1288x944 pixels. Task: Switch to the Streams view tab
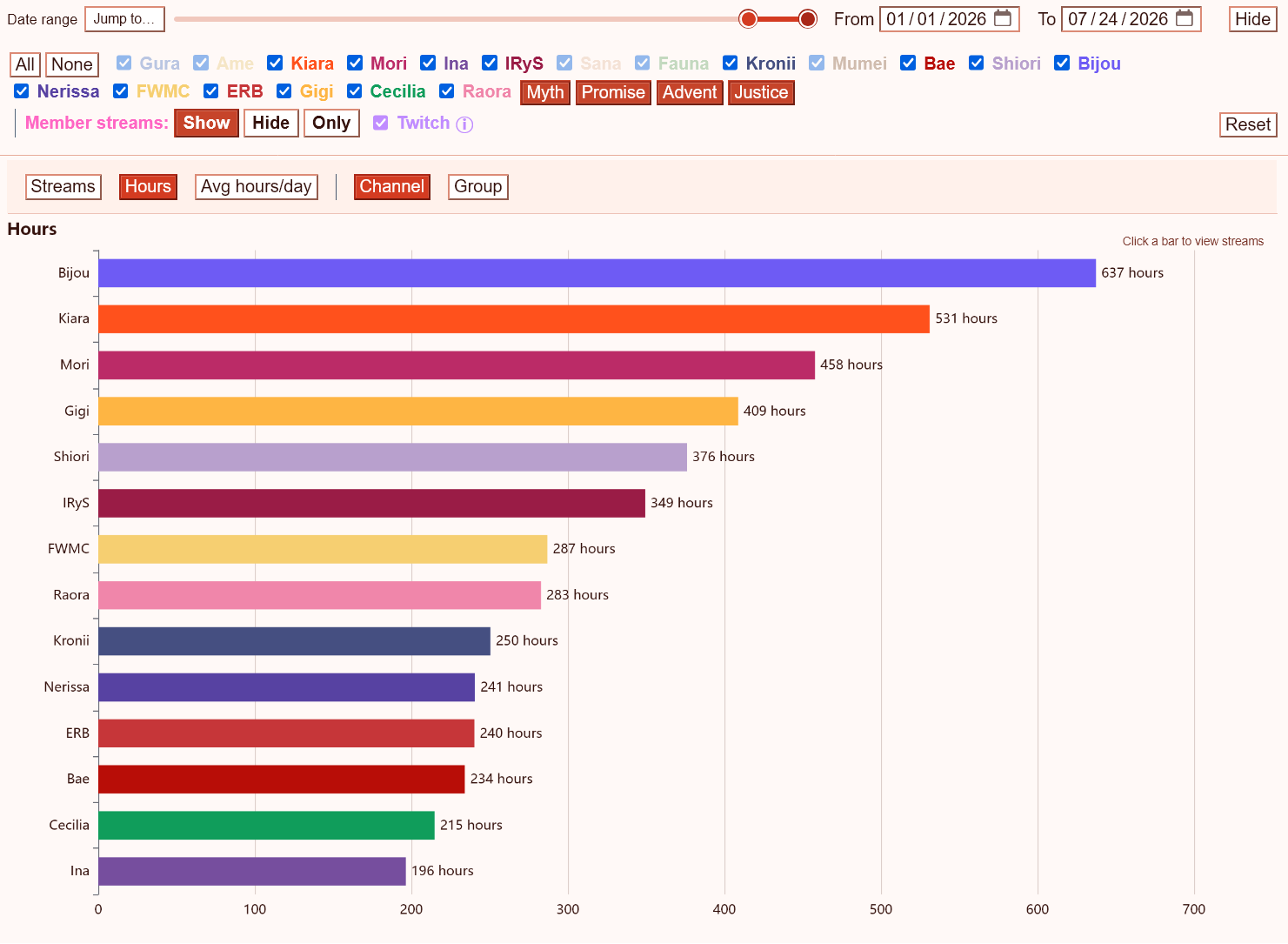click(x=63, y=186)
